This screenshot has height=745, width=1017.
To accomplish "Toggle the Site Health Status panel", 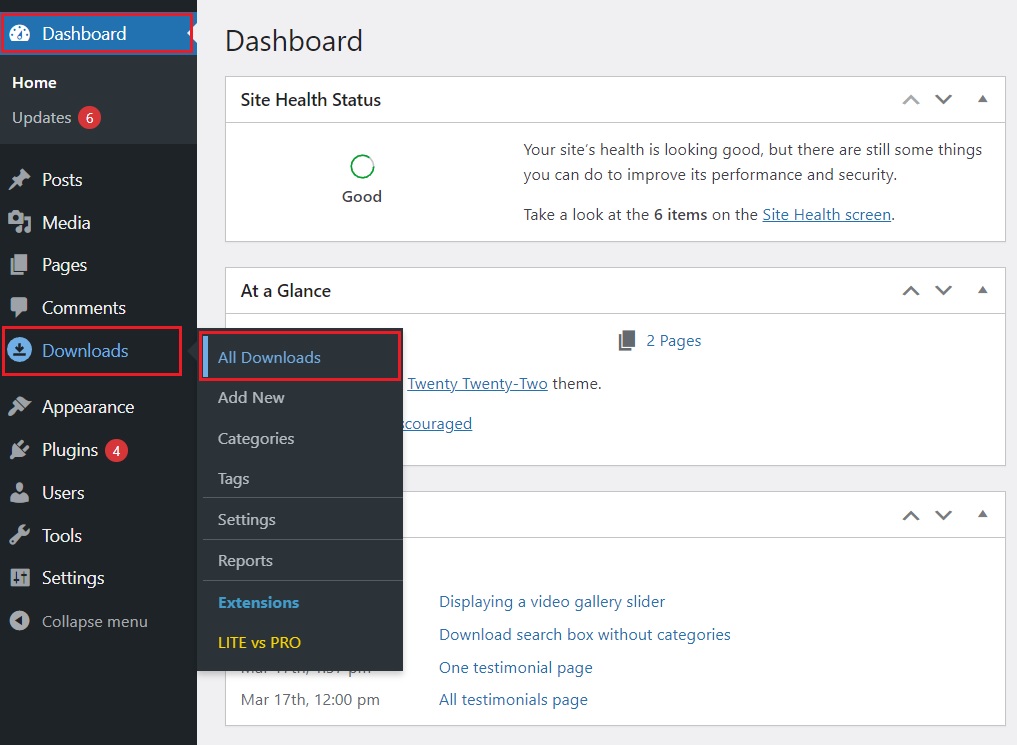I will pyautogui.click(x=983, y=99).
